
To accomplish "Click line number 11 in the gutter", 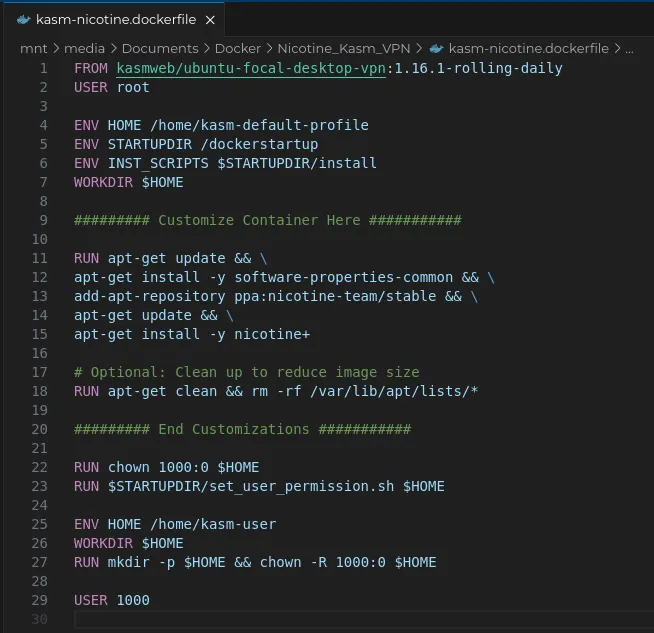I will tap(39, 258).
